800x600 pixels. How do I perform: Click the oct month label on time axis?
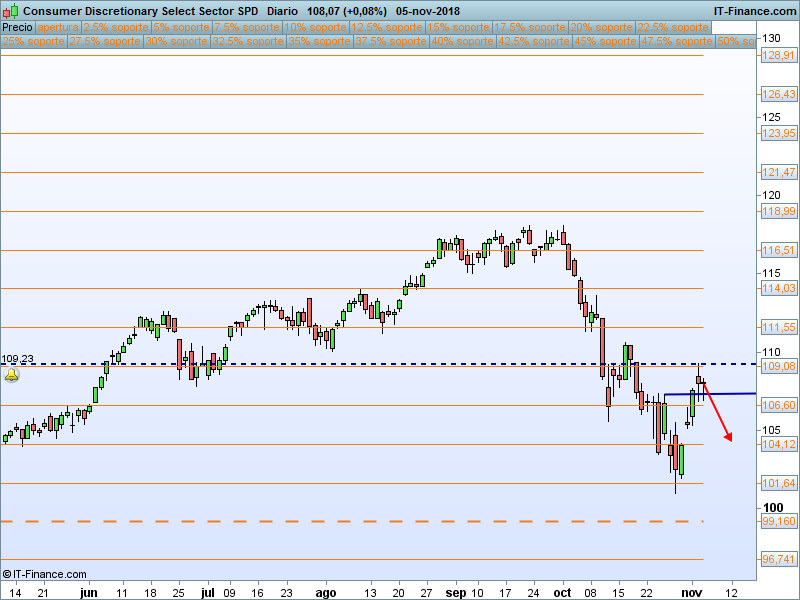click(x=562, y=593)
